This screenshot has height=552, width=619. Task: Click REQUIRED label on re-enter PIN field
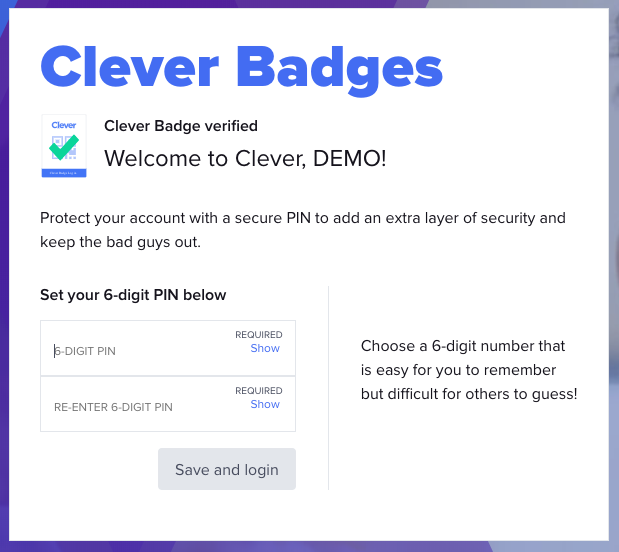[259, 391]
